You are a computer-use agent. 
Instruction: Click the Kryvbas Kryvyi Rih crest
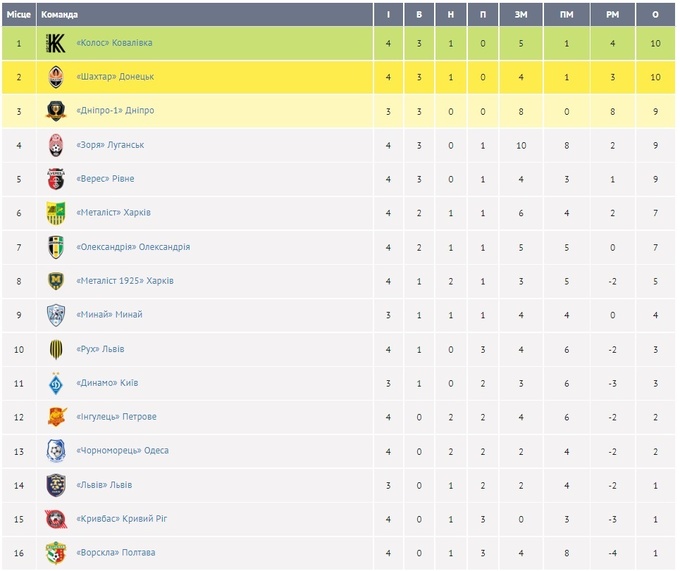56,519
